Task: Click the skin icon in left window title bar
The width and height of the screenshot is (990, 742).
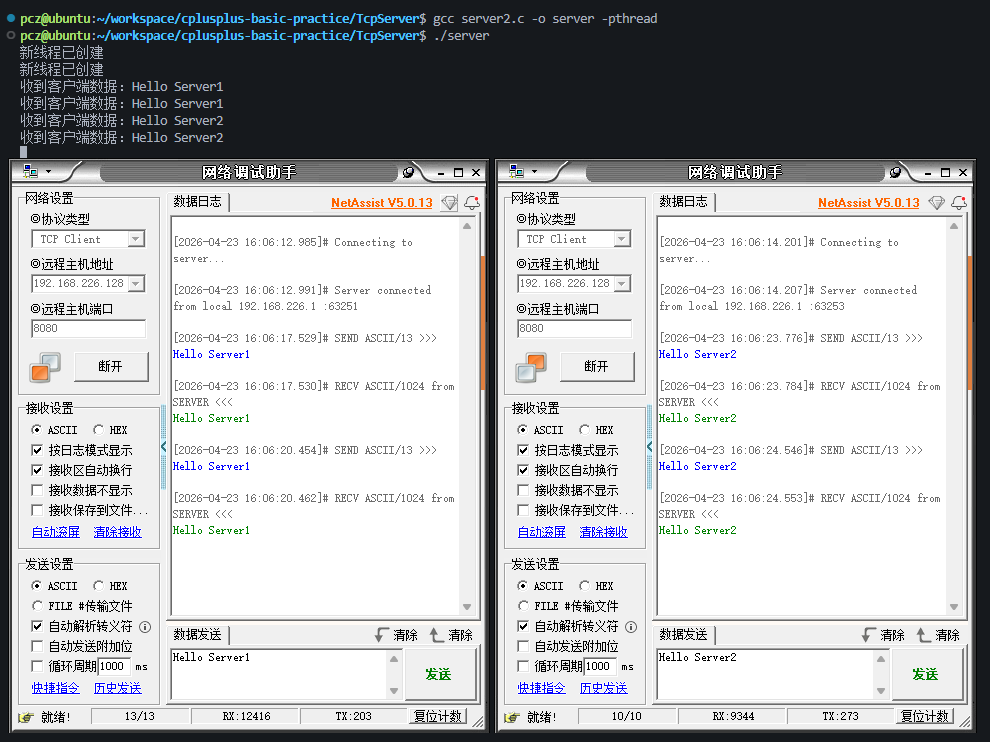Action: pyautogui.click(x=409, y=172)
